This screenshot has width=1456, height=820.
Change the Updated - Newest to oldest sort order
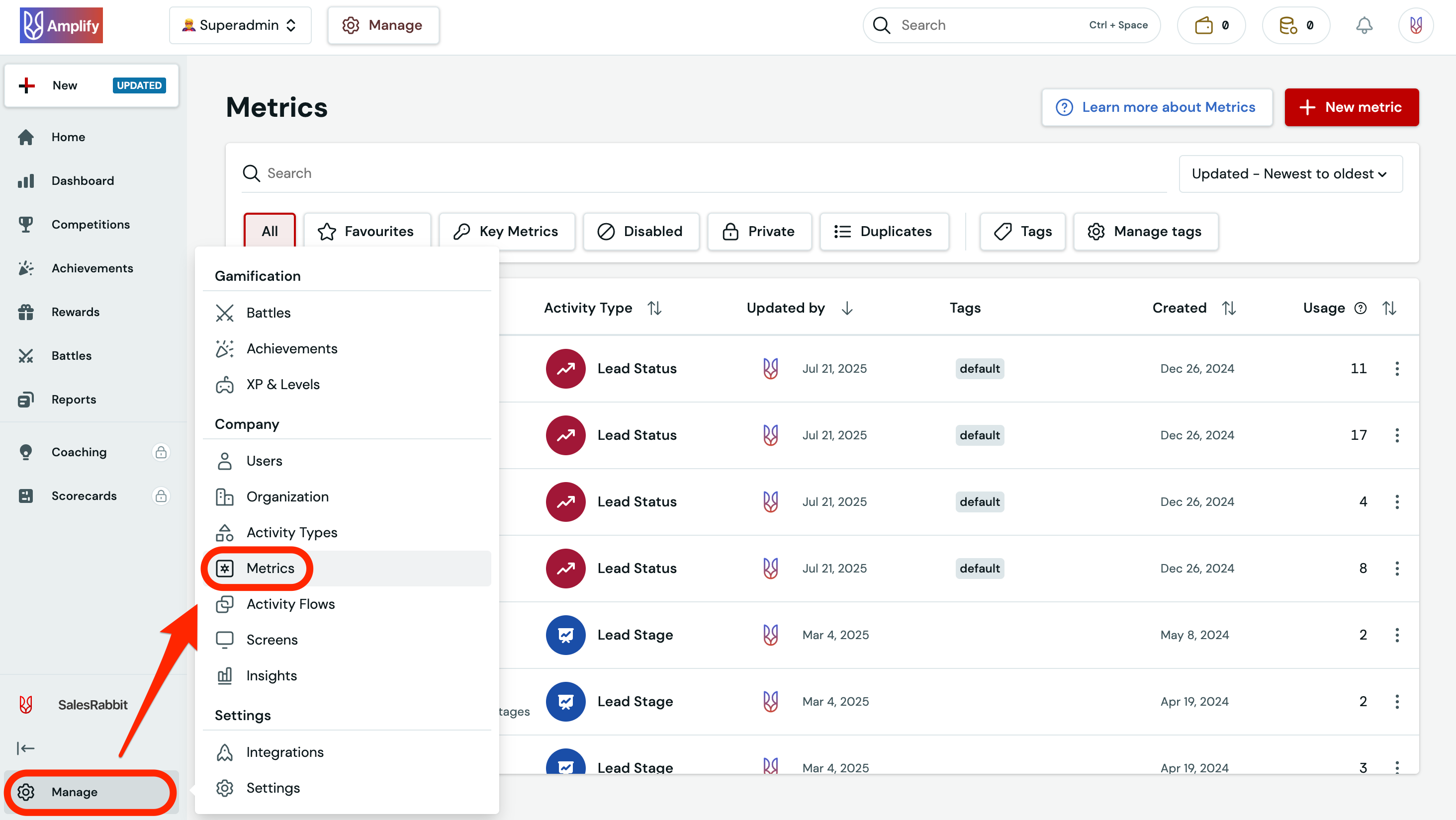pyautogui.click(x=1290, y=173)
